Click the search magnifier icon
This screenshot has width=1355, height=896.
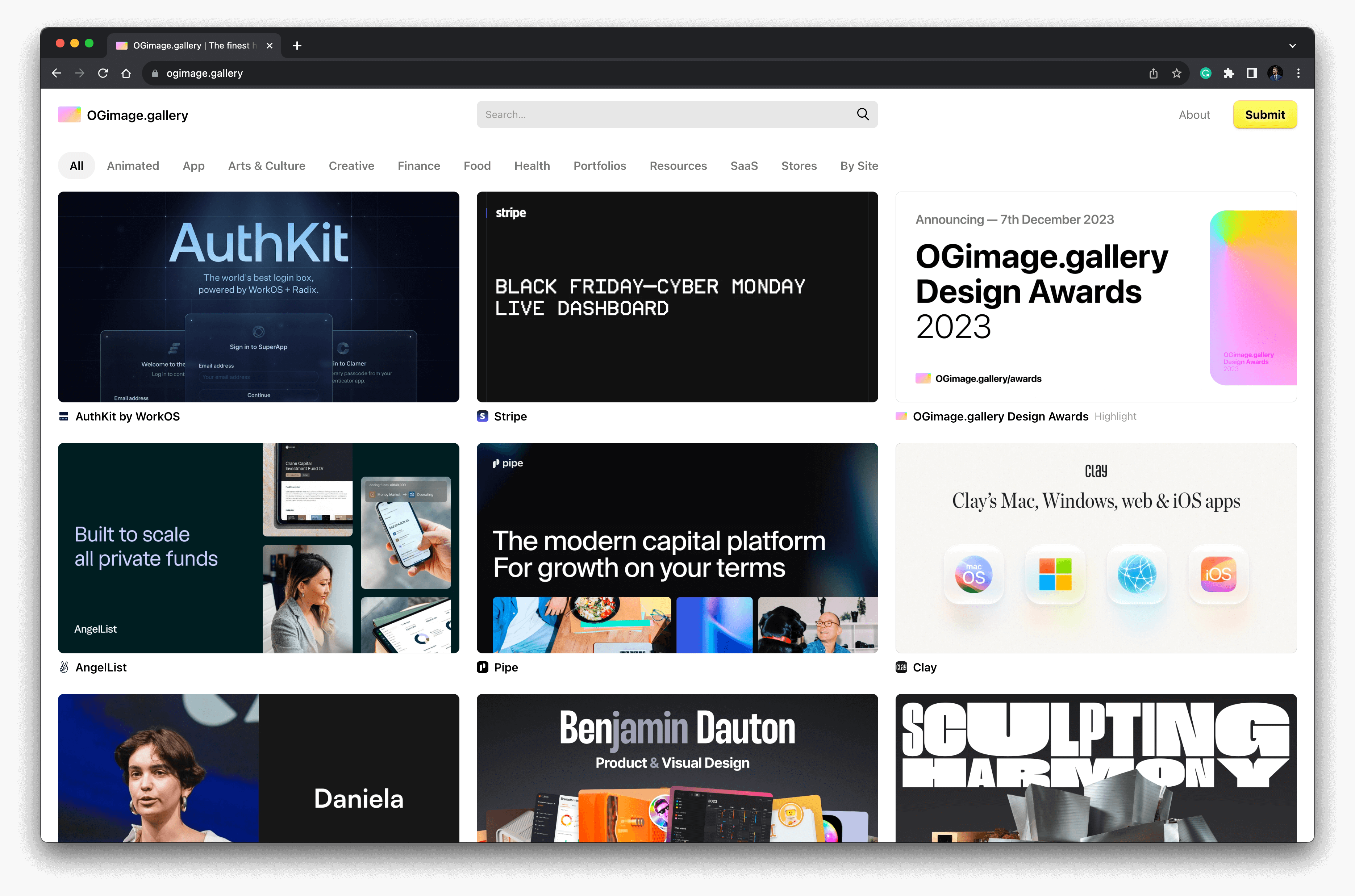pyautogui.click(x=862, y=114)
